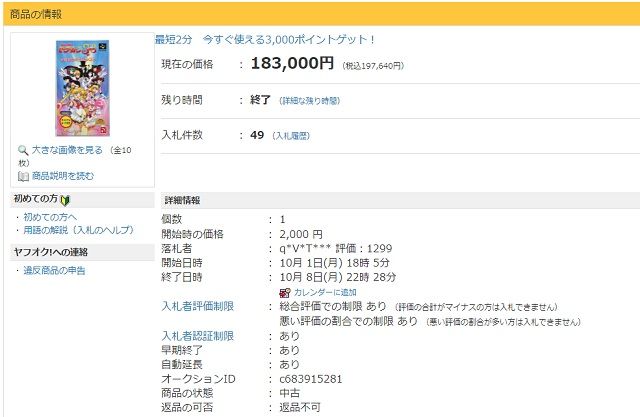The height and width of the screenshot is (417, 640).
Task: Click the start date 10月 1日(月) 18時 5分
Action: tap(334, 263)
